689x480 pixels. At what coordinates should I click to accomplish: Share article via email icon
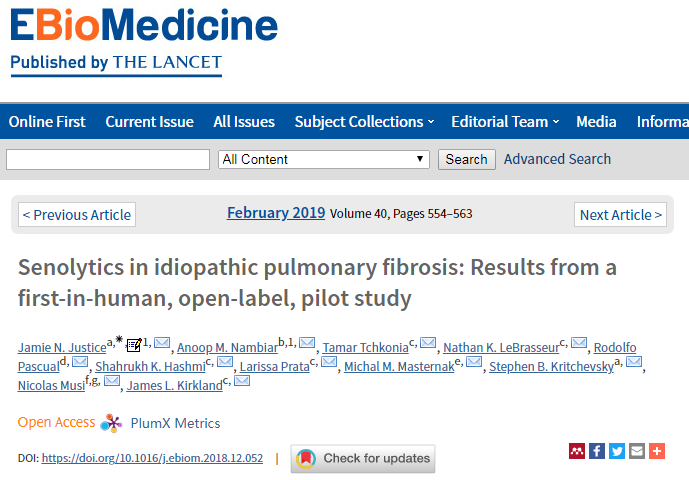pos(637,451)
